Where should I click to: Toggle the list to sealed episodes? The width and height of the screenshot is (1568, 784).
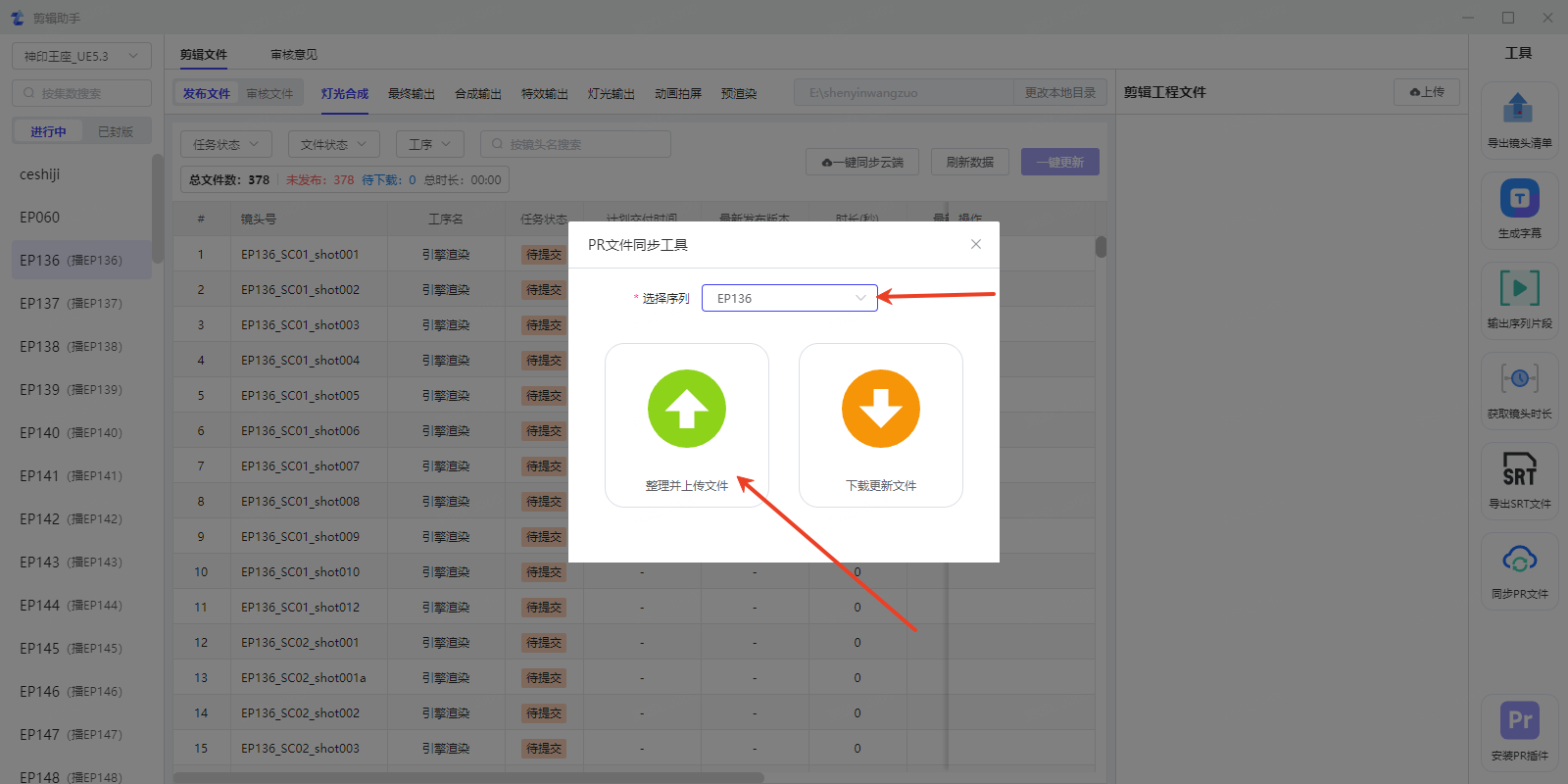pyautogui.click(x=116, y=131)
